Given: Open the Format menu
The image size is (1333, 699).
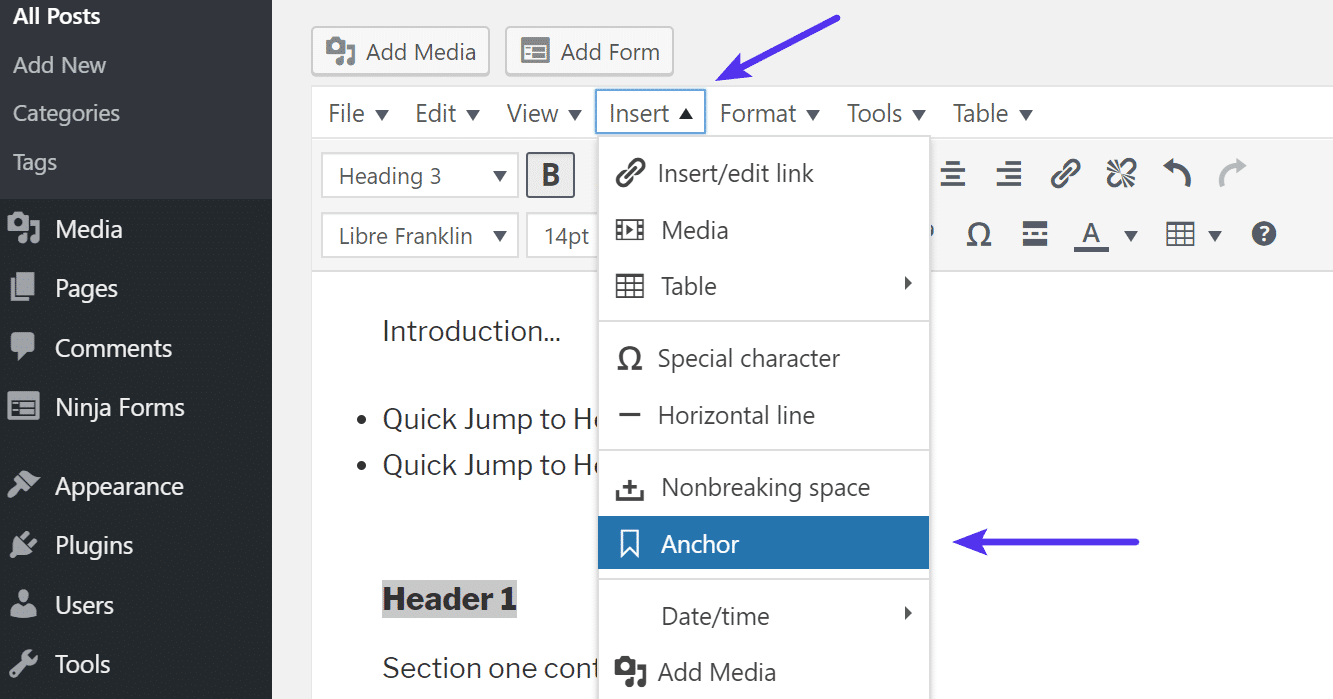Looking at the screenshot, I should click(769, 114).
